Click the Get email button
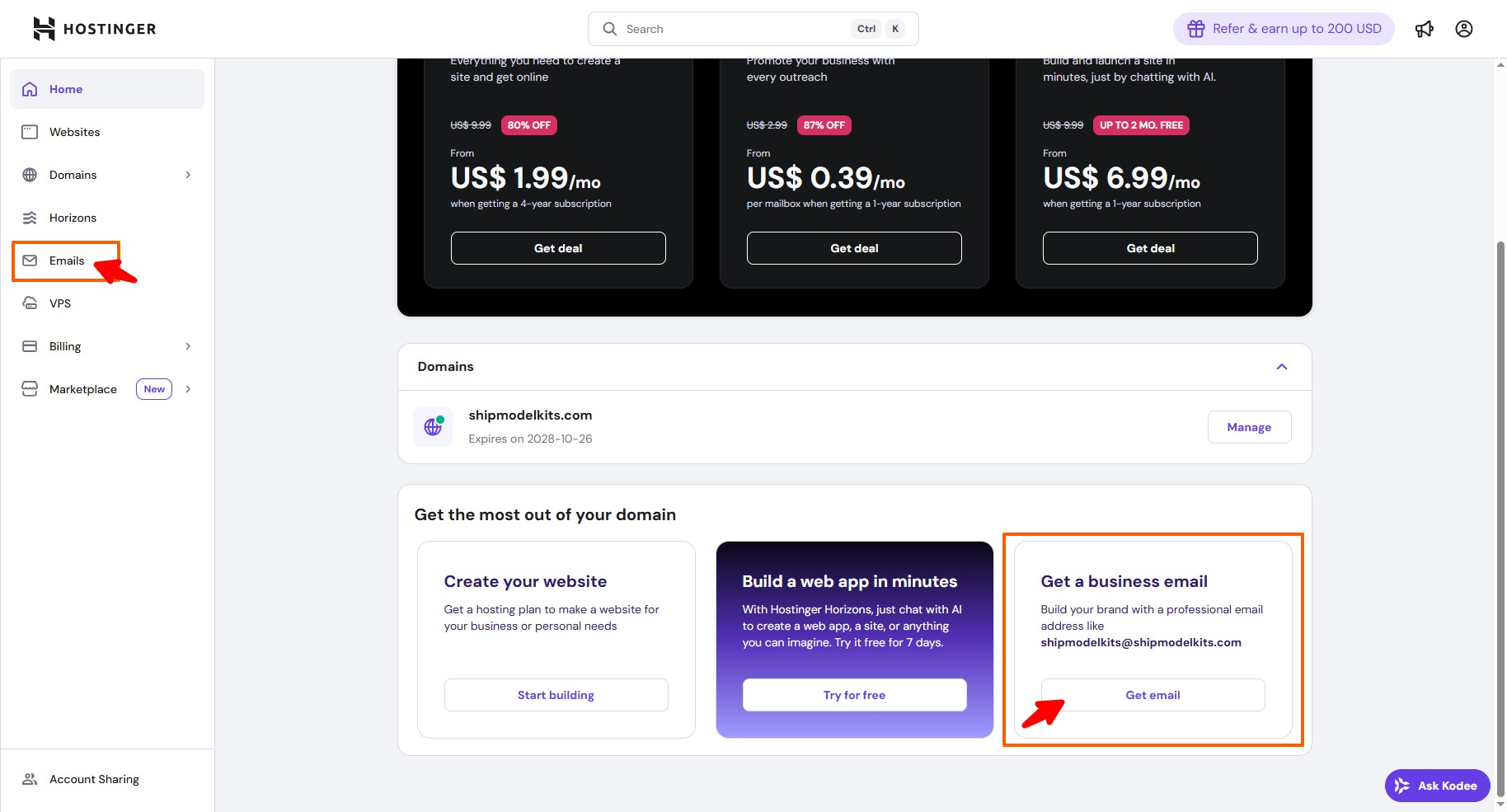 pos(1153,695)
